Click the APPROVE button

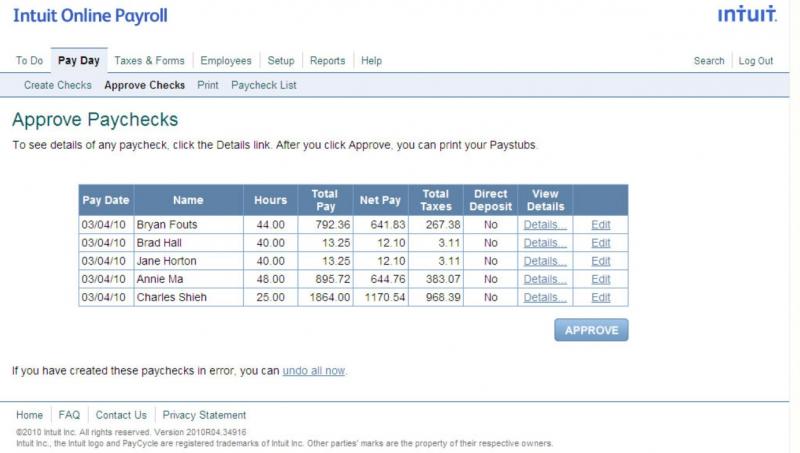click(591, 330)
